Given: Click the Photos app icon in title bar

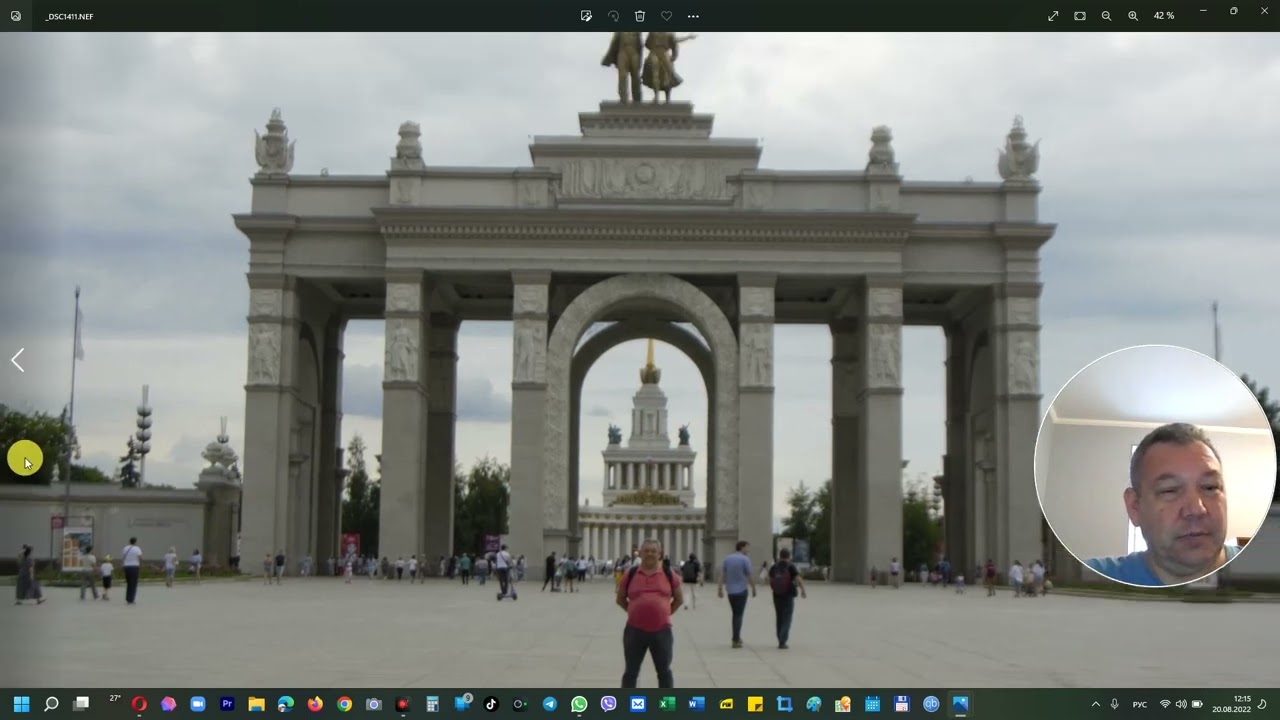Looking at the screenshot, I should pos(16,16).
